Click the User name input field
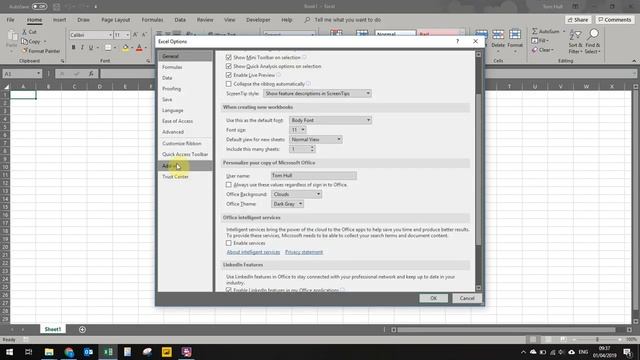Screen dimensions: 640x360 [x=313, y=176]
